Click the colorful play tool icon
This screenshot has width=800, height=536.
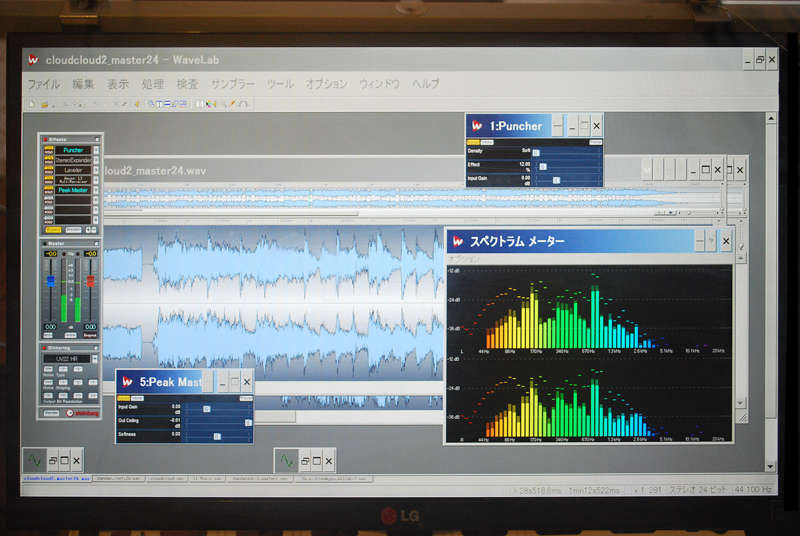[x=208, y=104]
